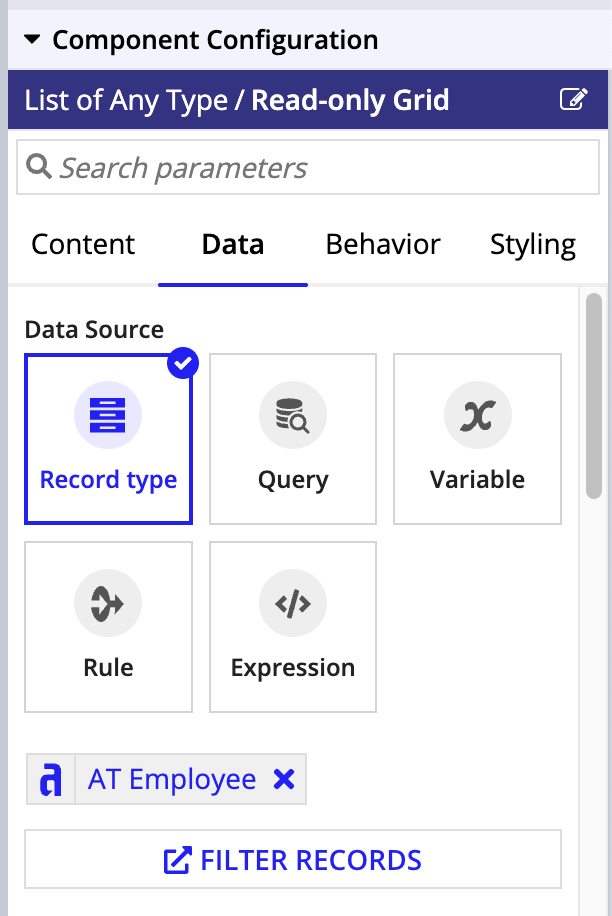Open the AT Employee record type link

tap(172, 779)
